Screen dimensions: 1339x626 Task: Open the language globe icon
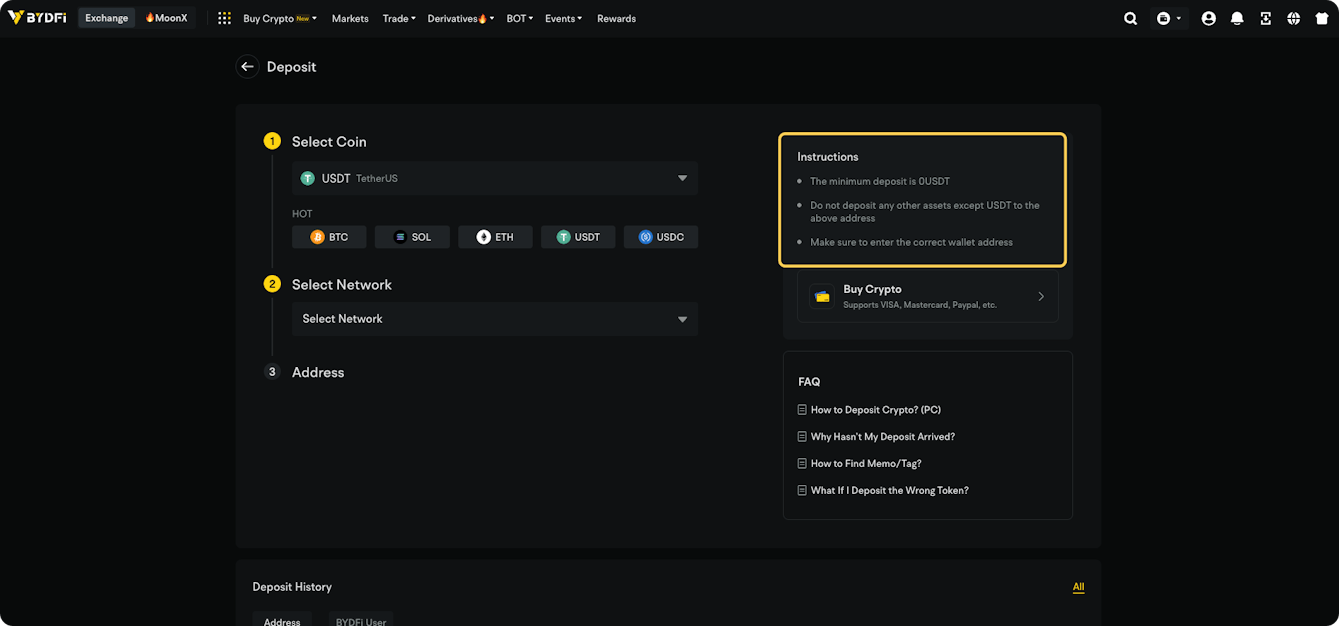pos(1293,18)
